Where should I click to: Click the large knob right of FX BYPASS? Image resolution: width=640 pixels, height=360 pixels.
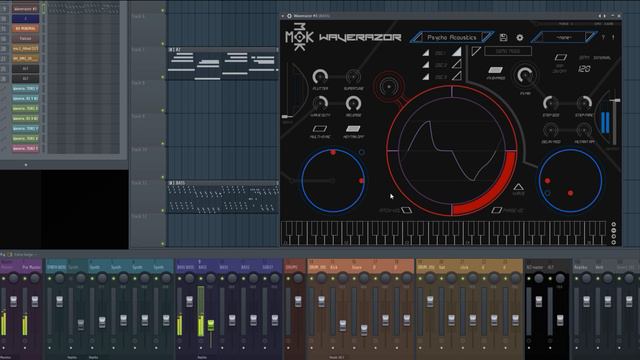pyautogui.click(x=525, y=75)
